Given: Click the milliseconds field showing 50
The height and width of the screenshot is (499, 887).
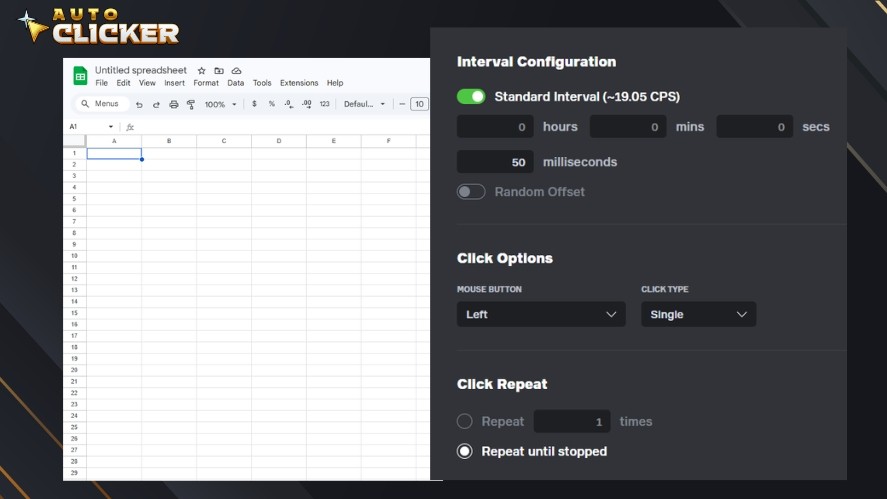Looking at the screenshot, I should click(495, 162).
